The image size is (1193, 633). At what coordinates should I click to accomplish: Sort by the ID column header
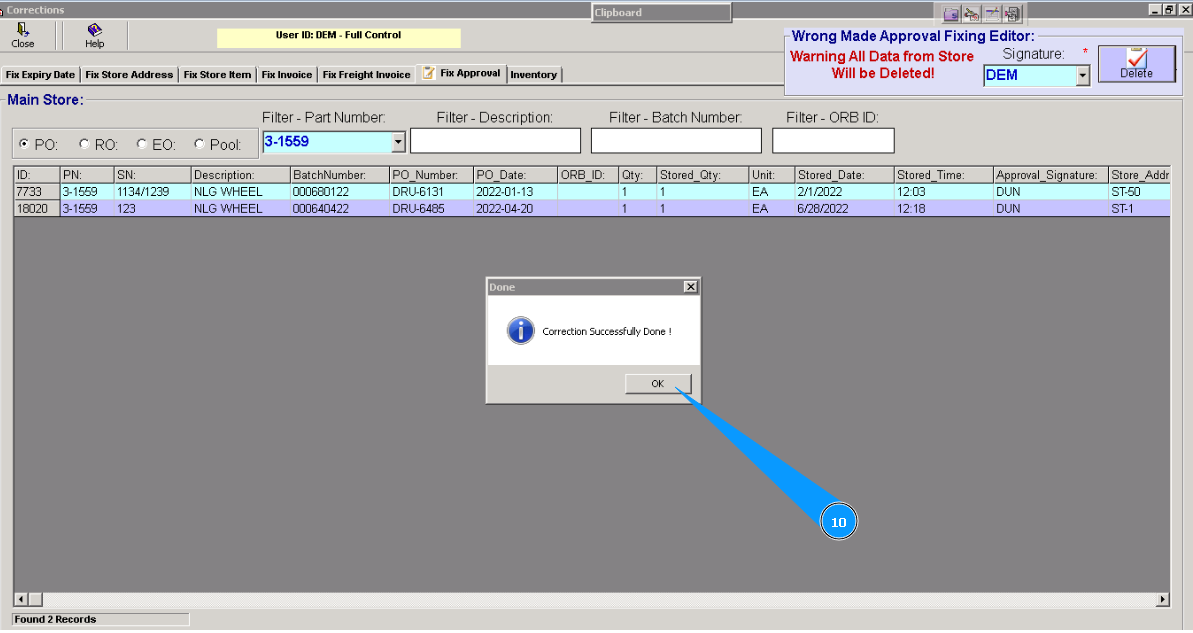pyautogui.click(x=37, y=175)
